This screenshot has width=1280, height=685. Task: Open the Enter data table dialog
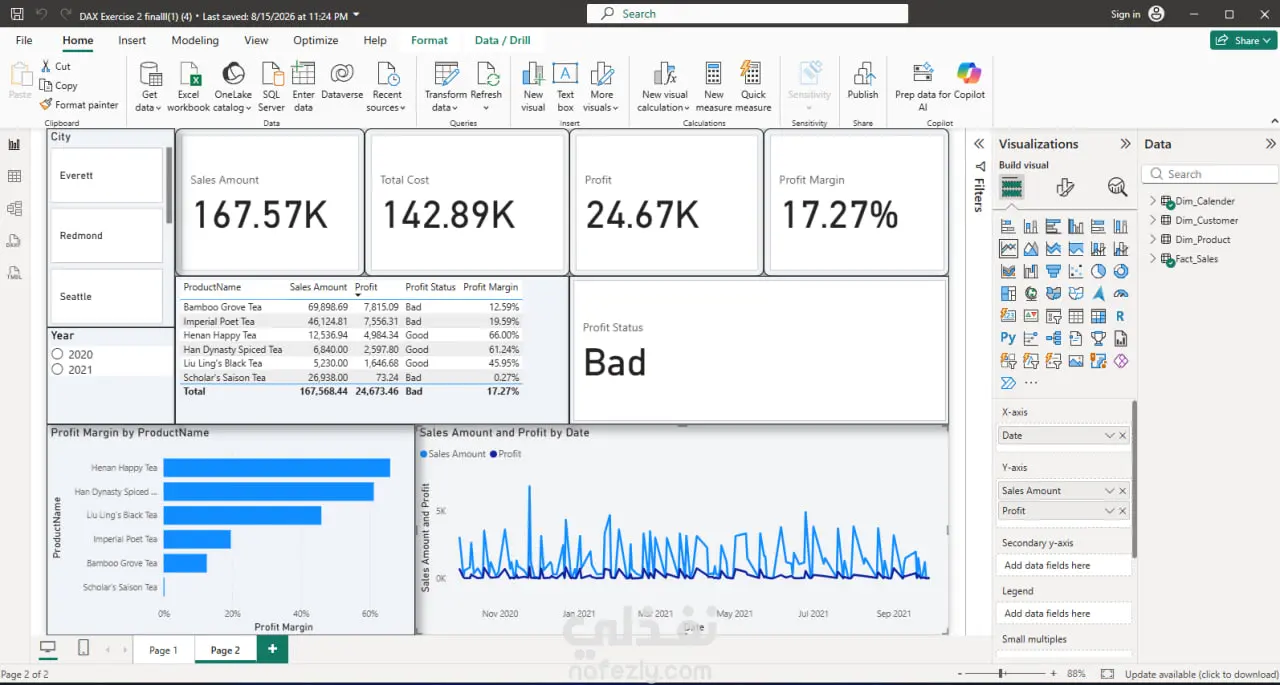click(x=303, y=86)
